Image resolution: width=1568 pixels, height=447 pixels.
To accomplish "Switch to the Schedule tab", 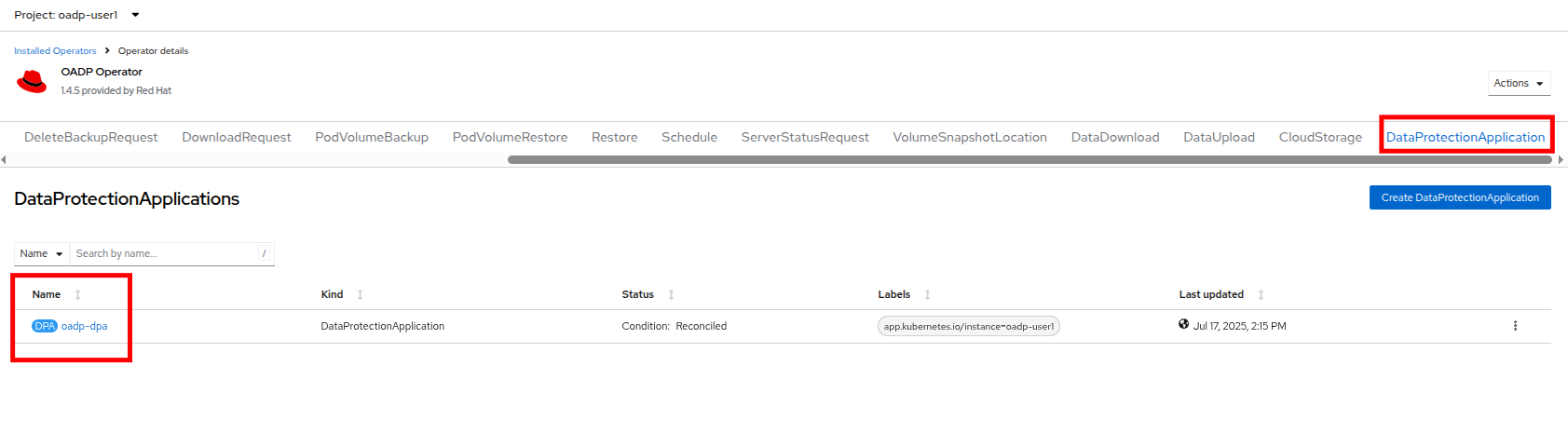I will [x=689, y=138].
